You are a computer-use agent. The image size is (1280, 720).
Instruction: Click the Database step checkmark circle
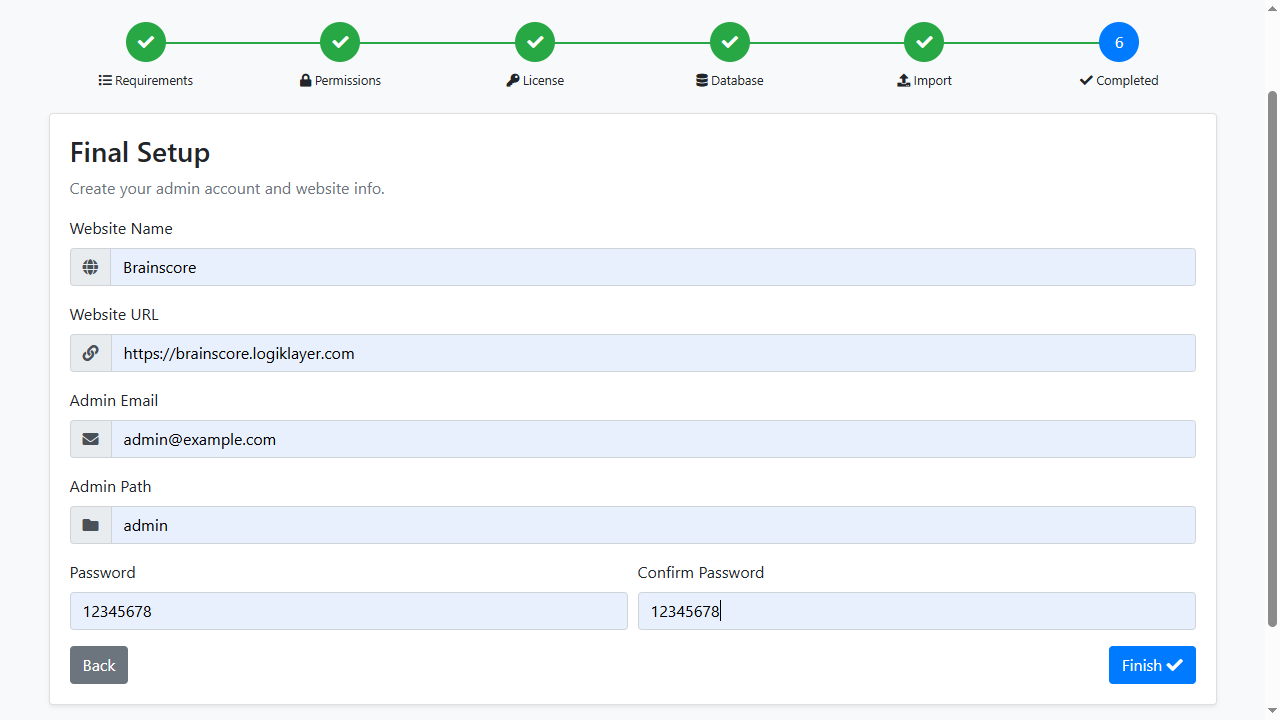[730, 42]
